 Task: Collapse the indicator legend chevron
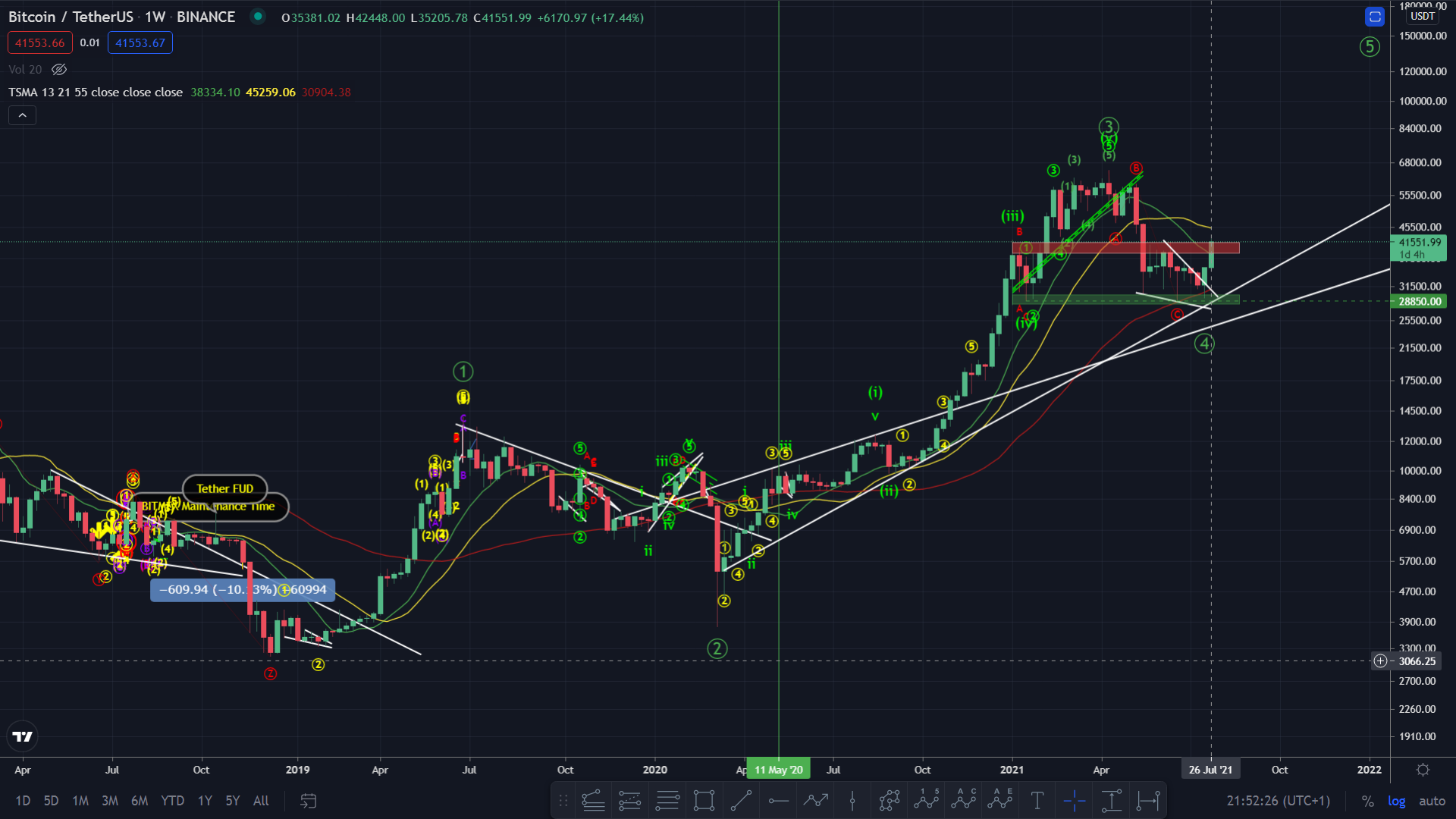(22, 115)
